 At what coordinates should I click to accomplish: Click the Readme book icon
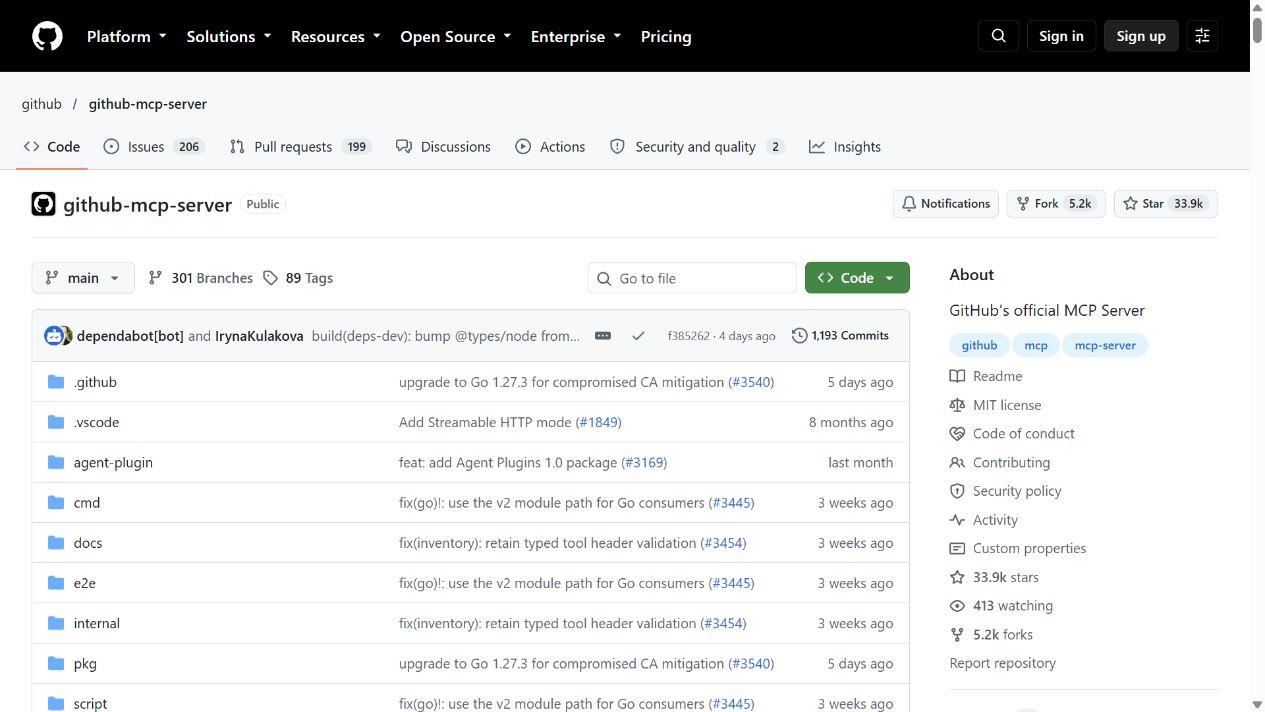(x=957, y=376)
